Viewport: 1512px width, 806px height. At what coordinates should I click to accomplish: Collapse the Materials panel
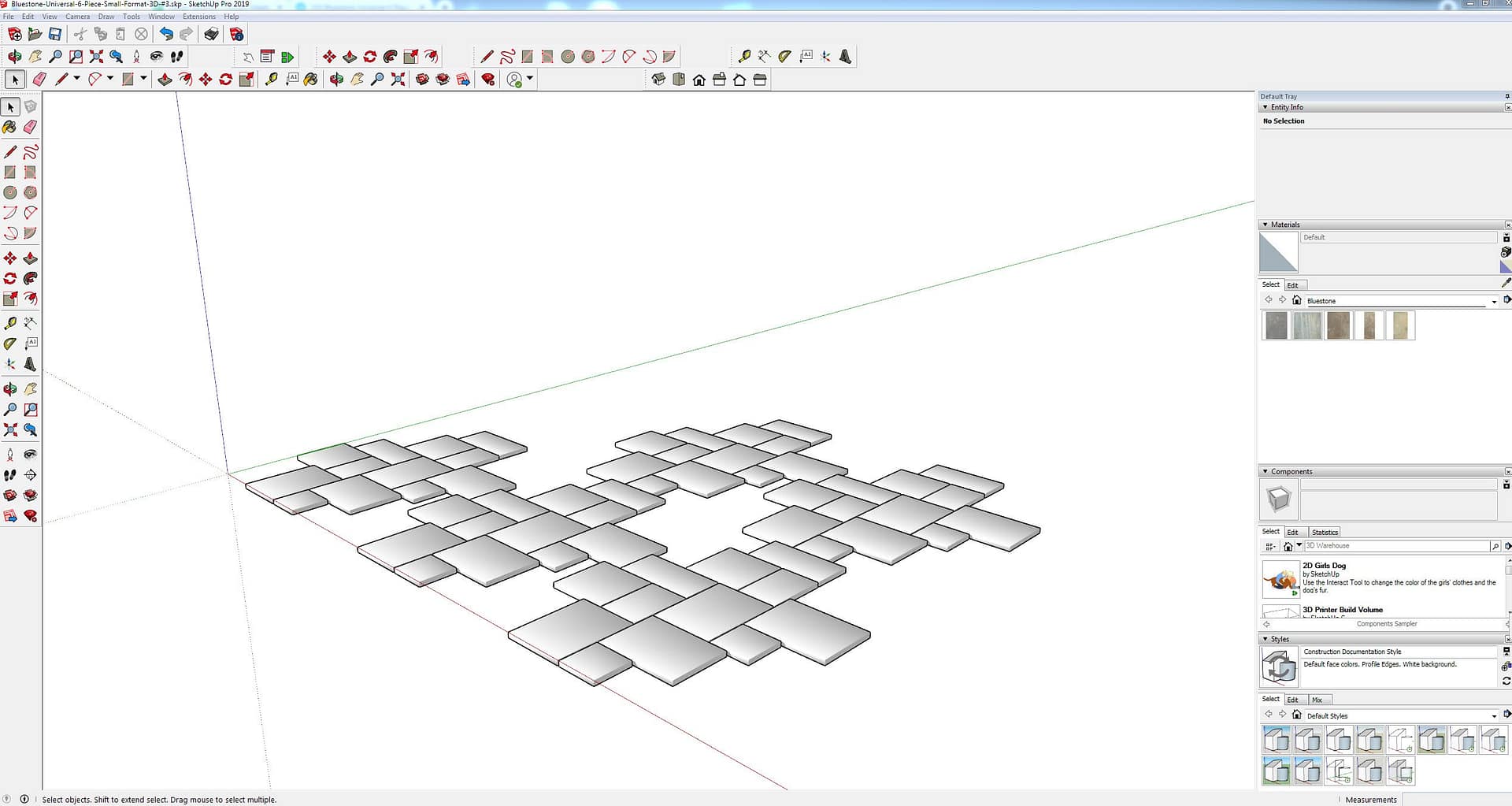click(x=1266, y=225)
